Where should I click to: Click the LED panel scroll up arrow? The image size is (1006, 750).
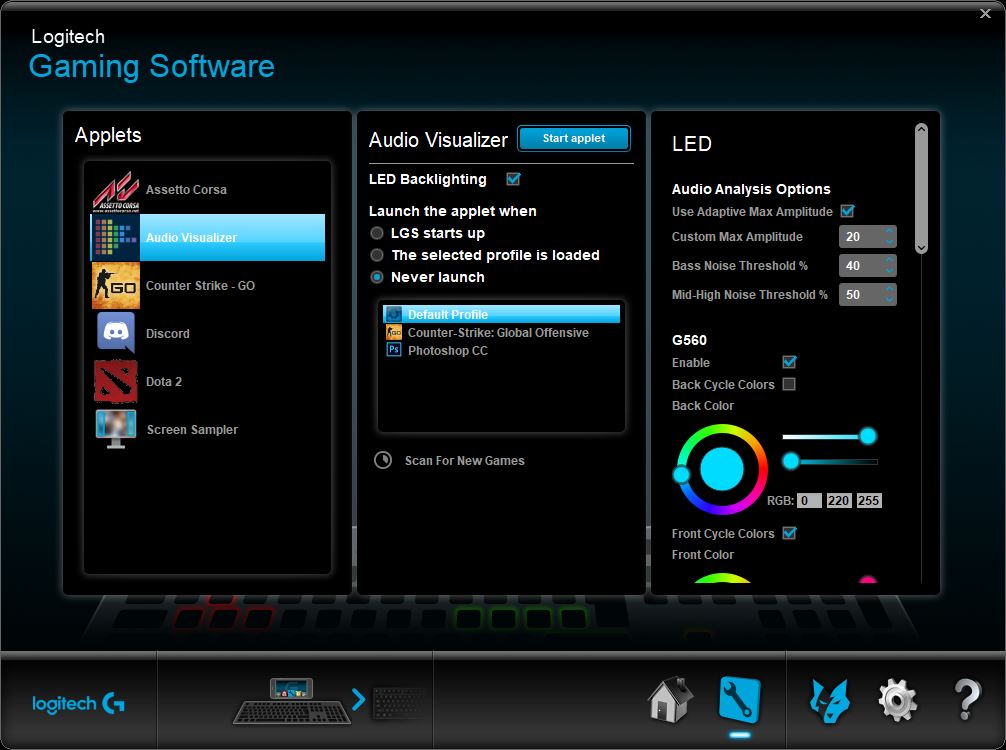coord(921,129)
